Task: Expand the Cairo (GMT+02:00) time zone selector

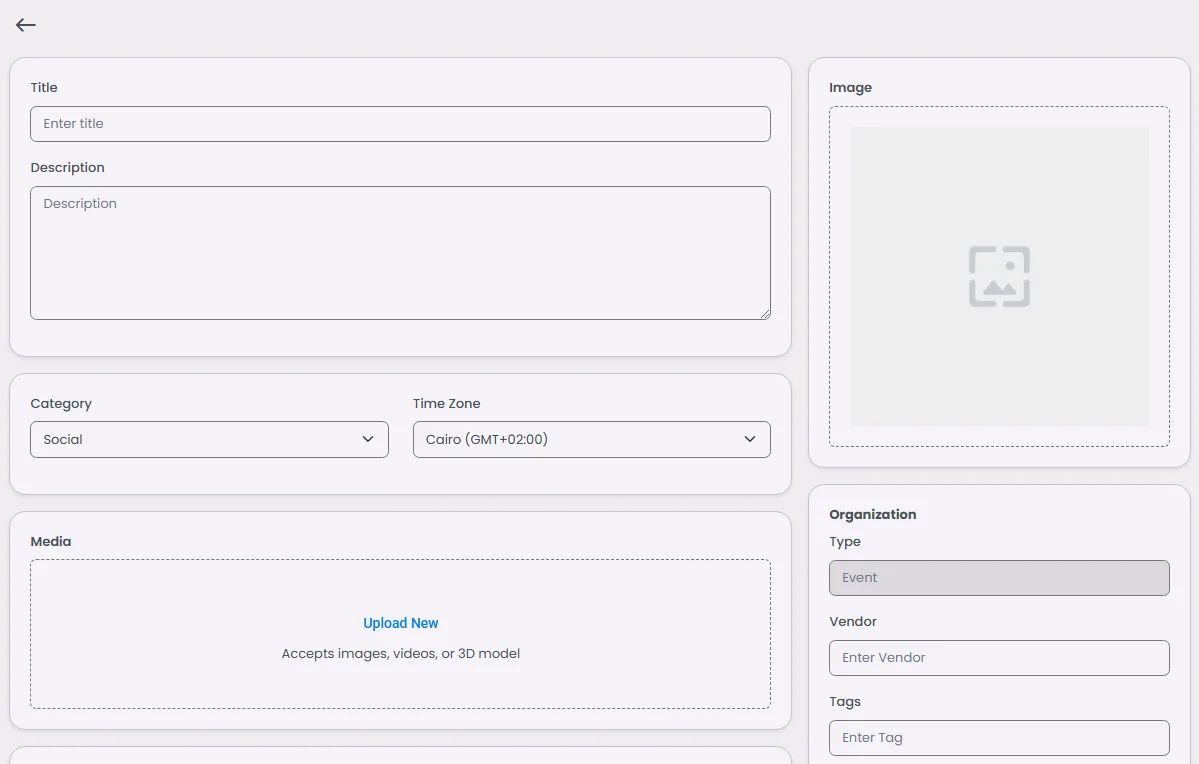Action: (580, 439)
